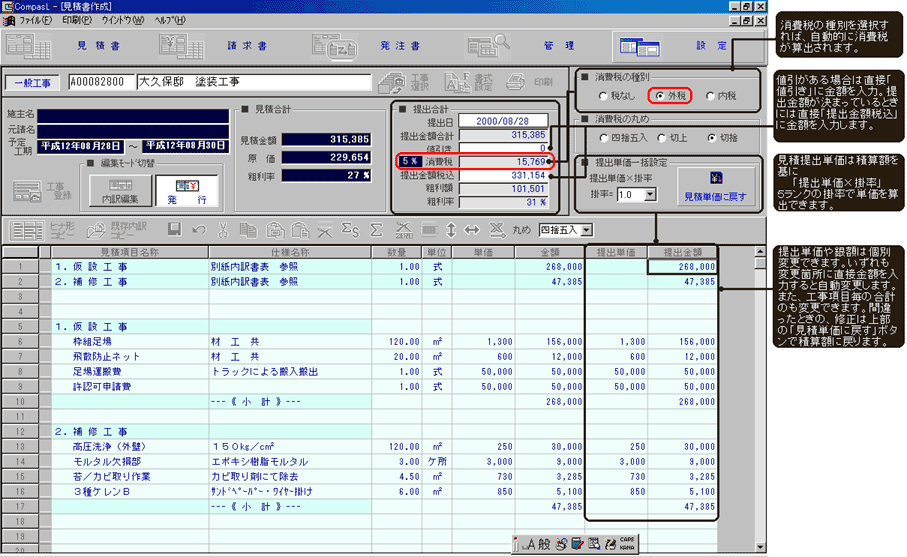Click the CAPS KANA IME indicator

pyautogui.click(x=627, y=543)
